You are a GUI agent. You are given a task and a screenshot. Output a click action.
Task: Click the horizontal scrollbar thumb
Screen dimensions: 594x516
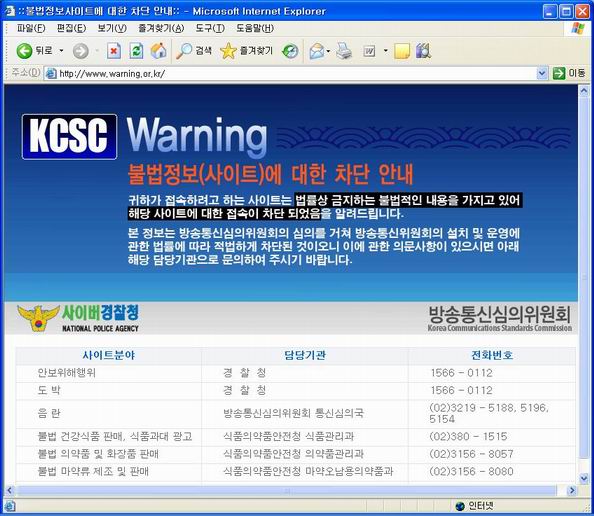point(287,491)
